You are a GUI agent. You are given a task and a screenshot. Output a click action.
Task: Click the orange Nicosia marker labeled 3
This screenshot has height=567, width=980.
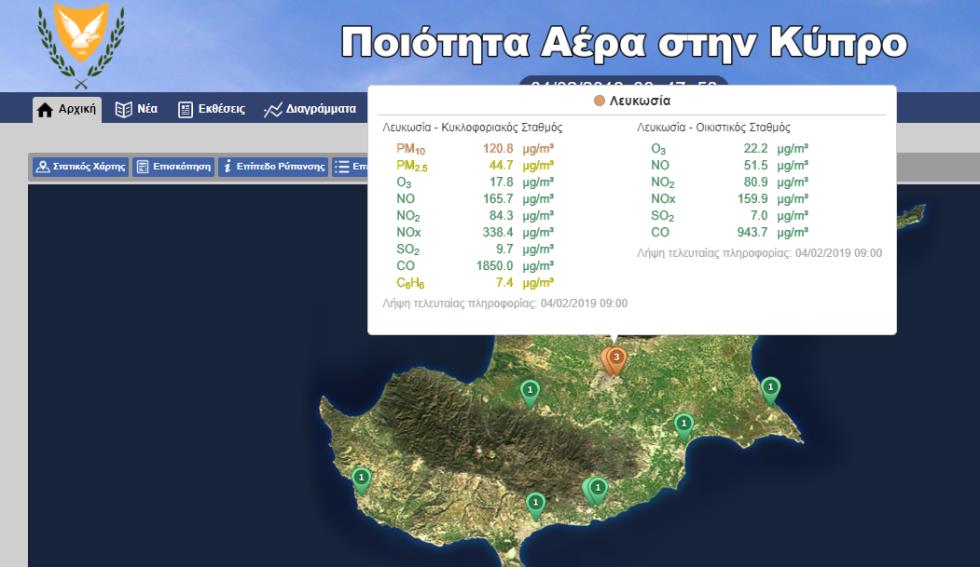616,358
